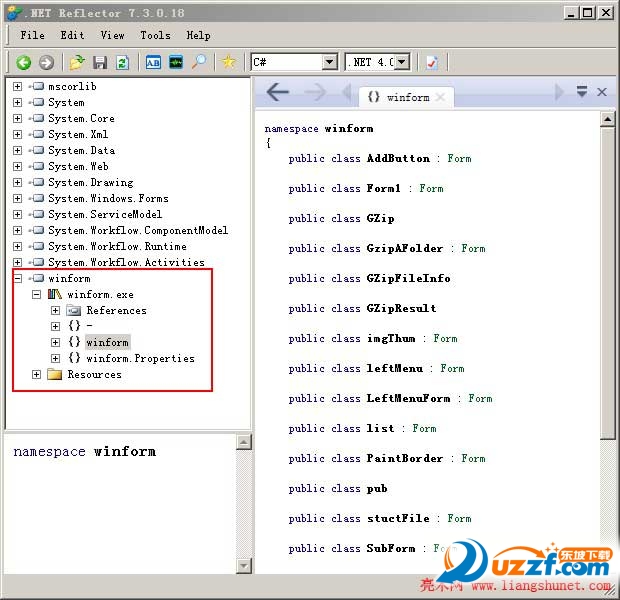Click the AB toolbar icon
The width and height of the screenshot is (620, 600).
point(153,62)
